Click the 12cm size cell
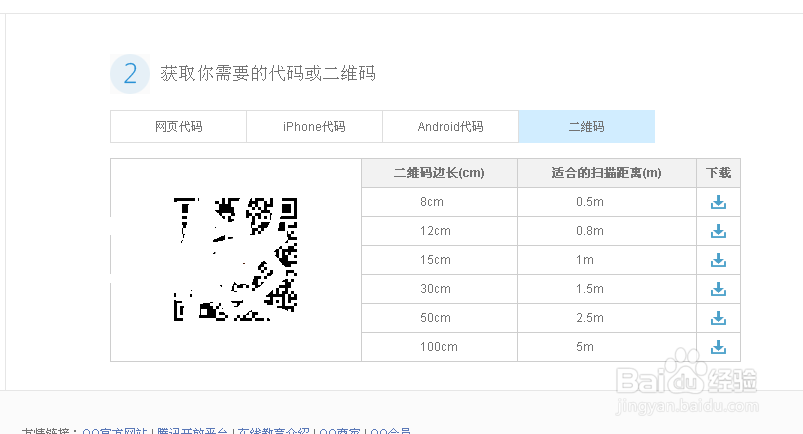The width and height of the screenshot is (803, 434). click(x=439, y=231)
